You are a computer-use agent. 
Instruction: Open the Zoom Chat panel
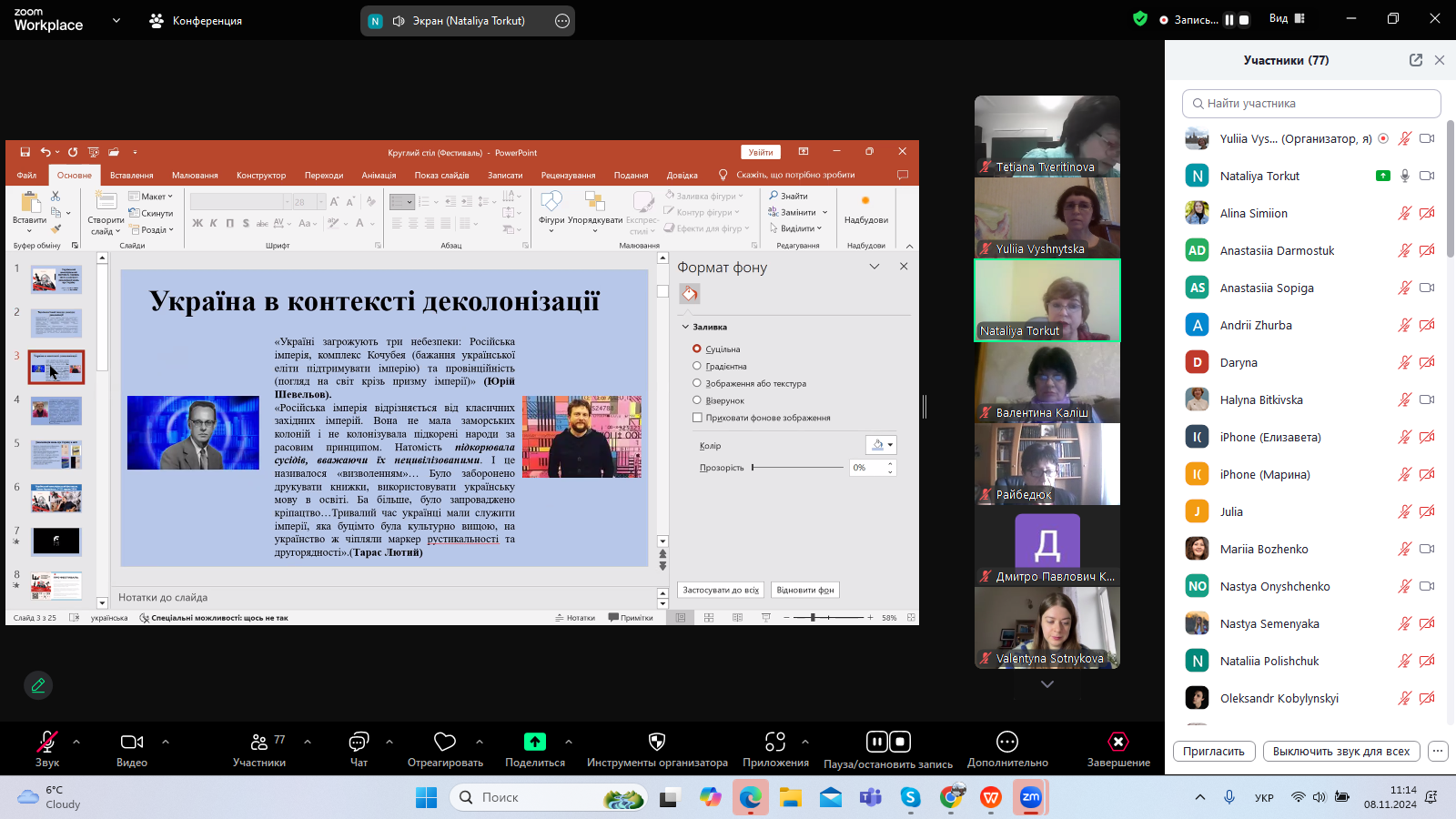tap(359, 743)
